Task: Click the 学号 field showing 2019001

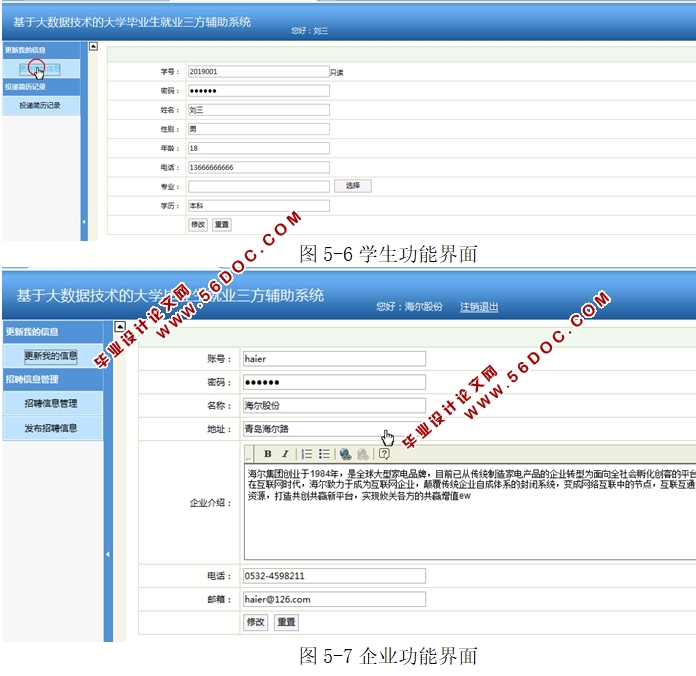Action: coord(259,71)
